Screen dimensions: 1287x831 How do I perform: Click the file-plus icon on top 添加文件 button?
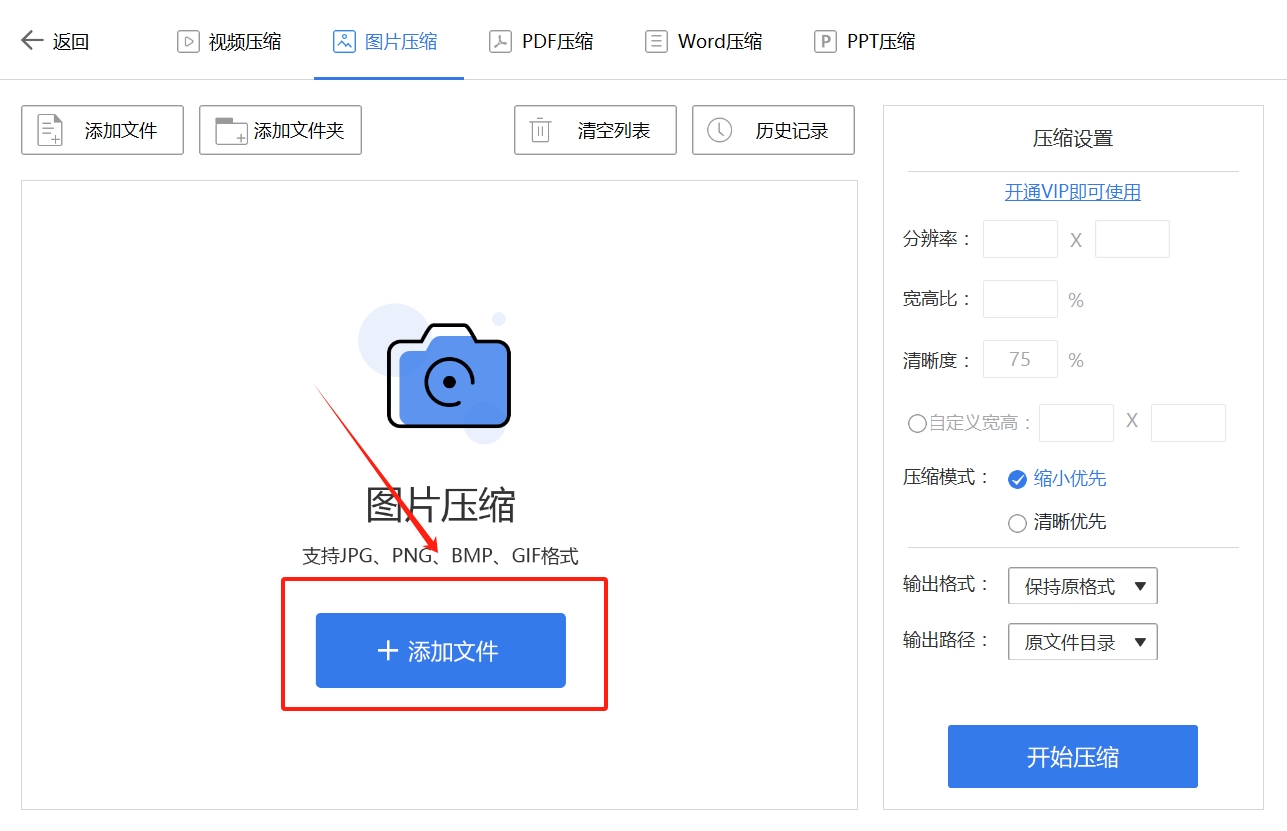click(50, 130)
